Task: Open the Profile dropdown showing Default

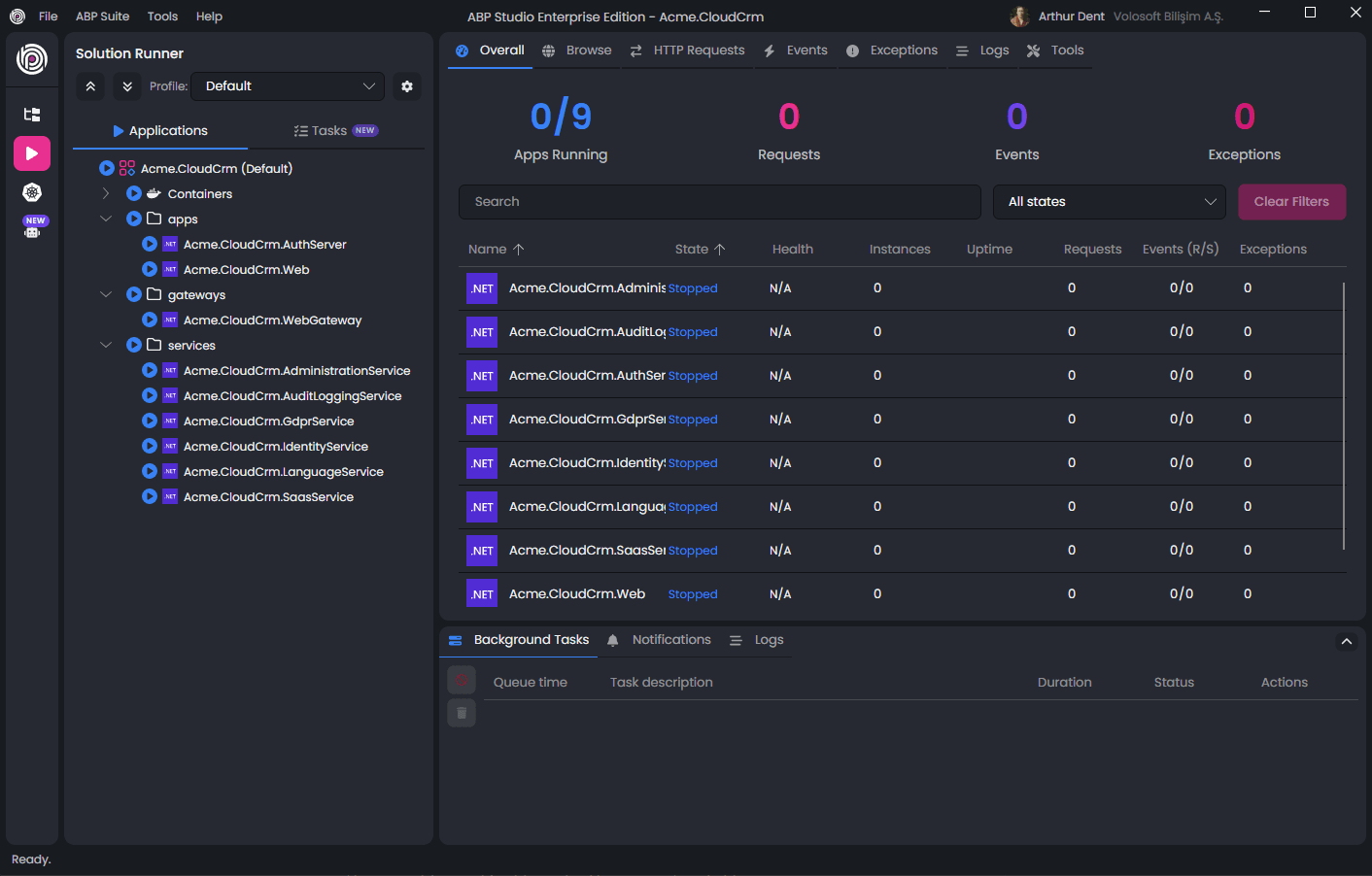Action: coord(288,86)
